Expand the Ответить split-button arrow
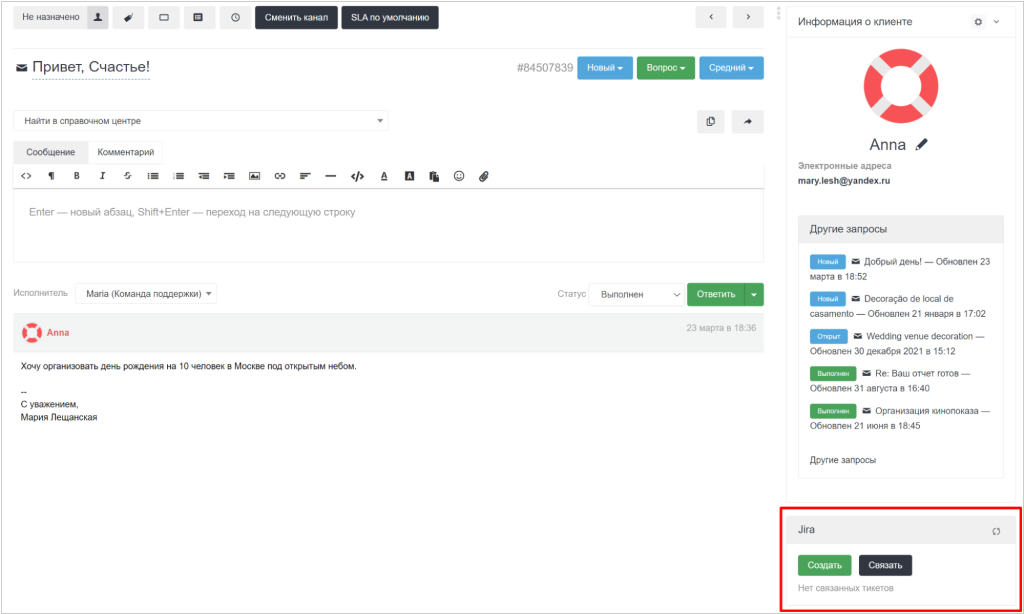The width and height of the screenshot is (1024, 614). (x=754, y=295)
